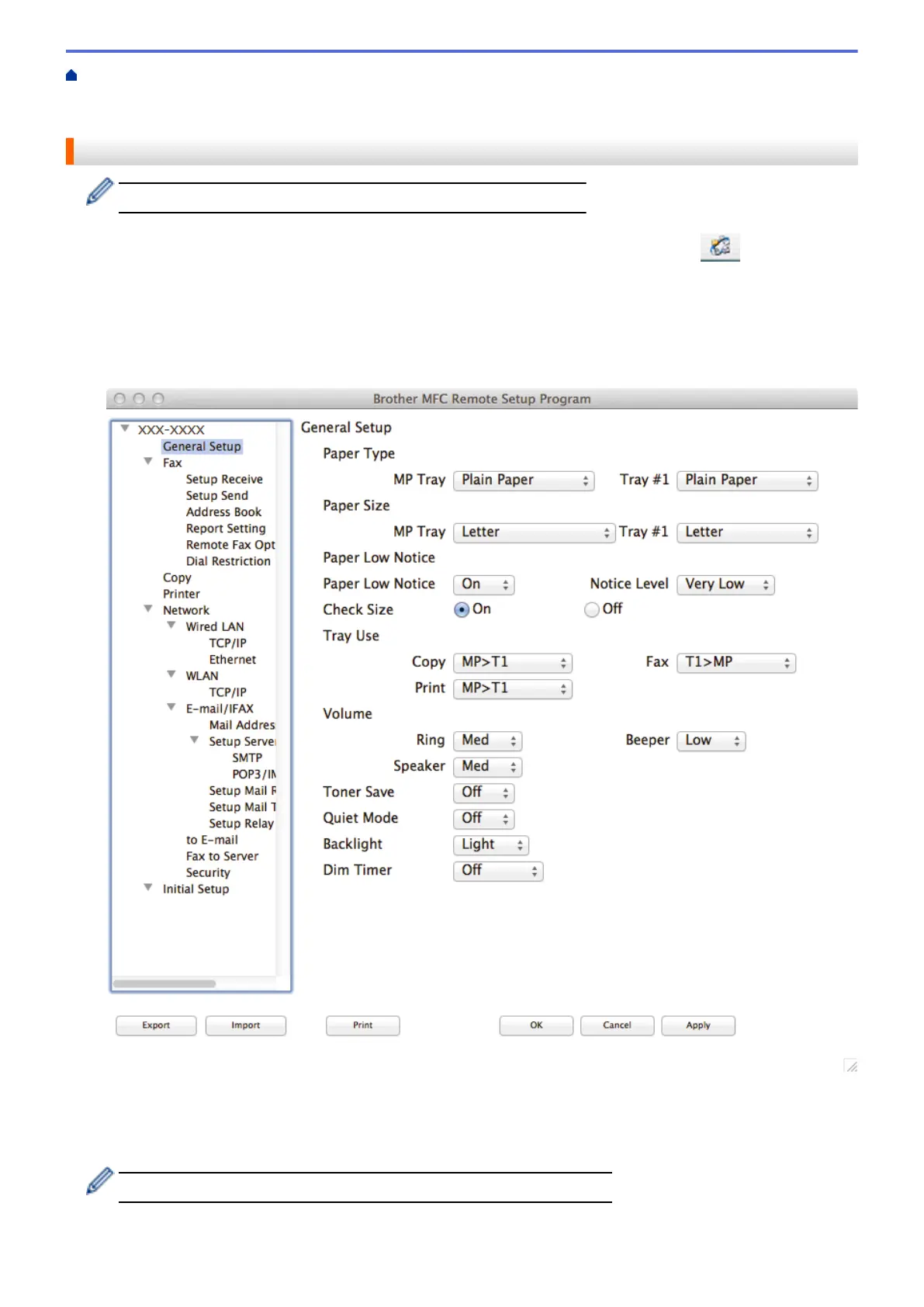
Task: Select Ethernet under Wired LAN
Action: (233, 660)
